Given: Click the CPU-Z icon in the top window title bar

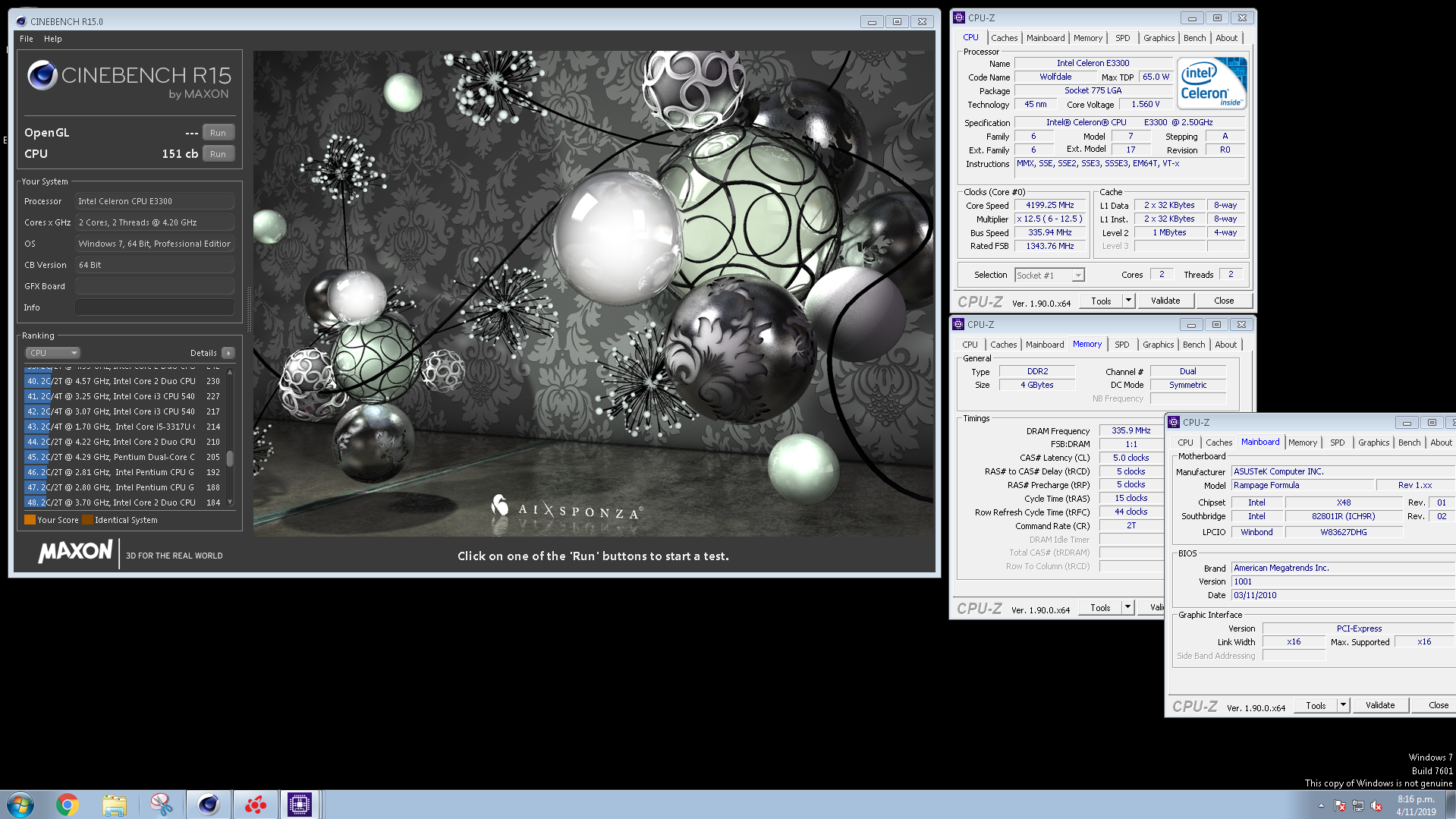Looking at the screenshot, I should pos(959,17).
